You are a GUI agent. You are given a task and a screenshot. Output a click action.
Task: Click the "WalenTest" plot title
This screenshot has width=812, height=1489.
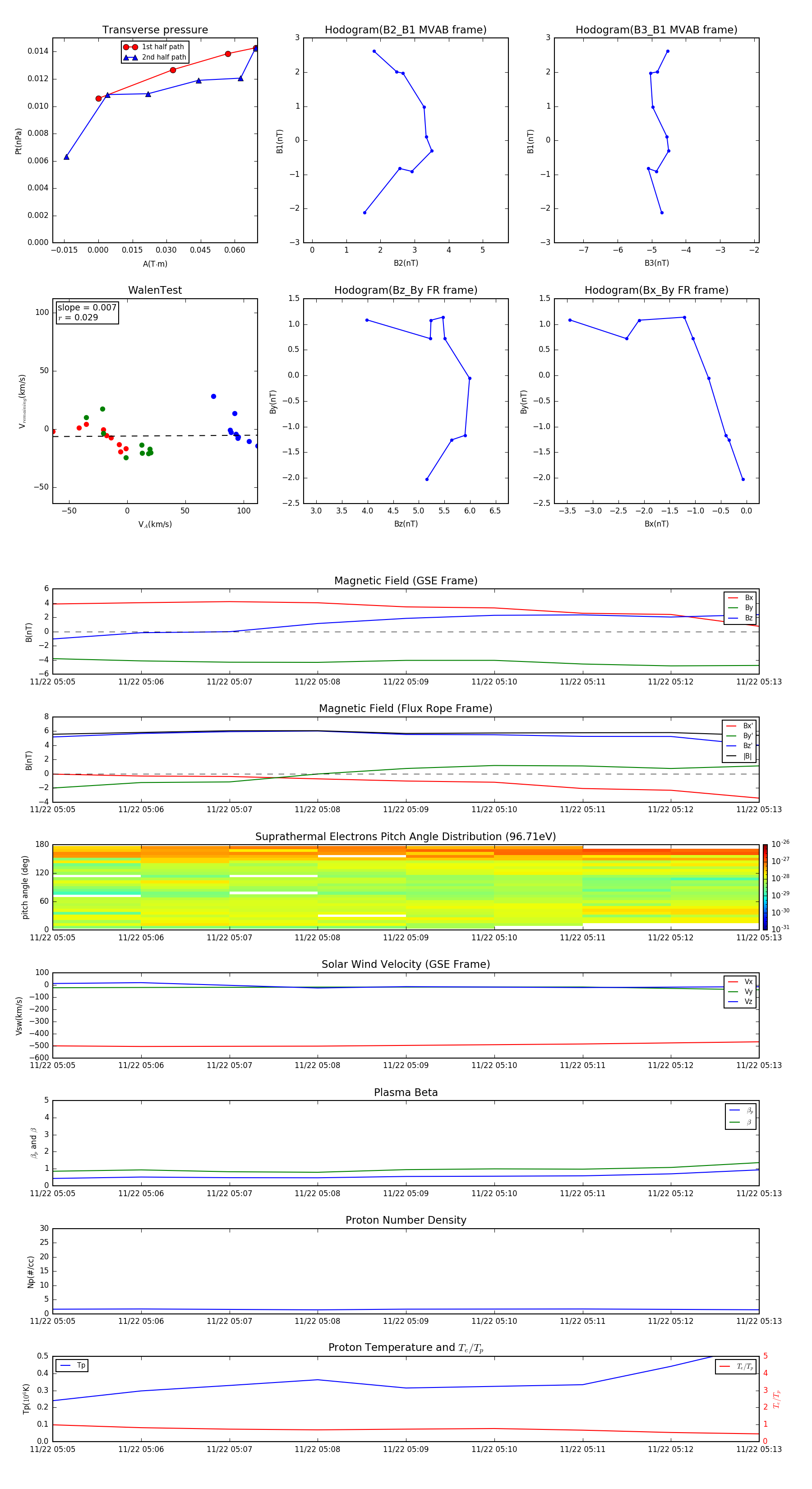pyautogui.click(x=155, y=290)
